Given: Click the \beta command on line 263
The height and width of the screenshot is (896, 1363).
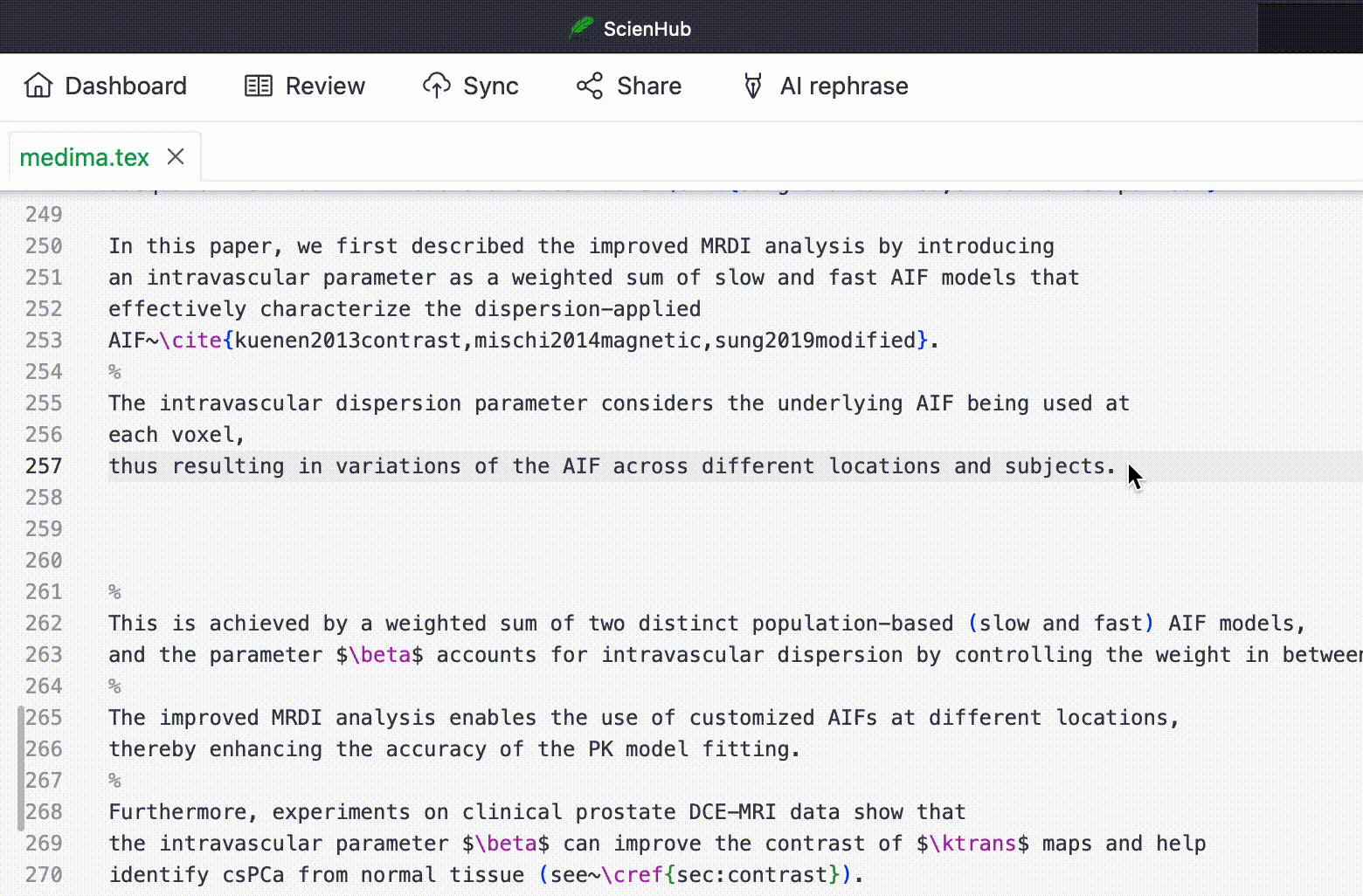Looking at the screenshot, I should (x=379, y=655).
